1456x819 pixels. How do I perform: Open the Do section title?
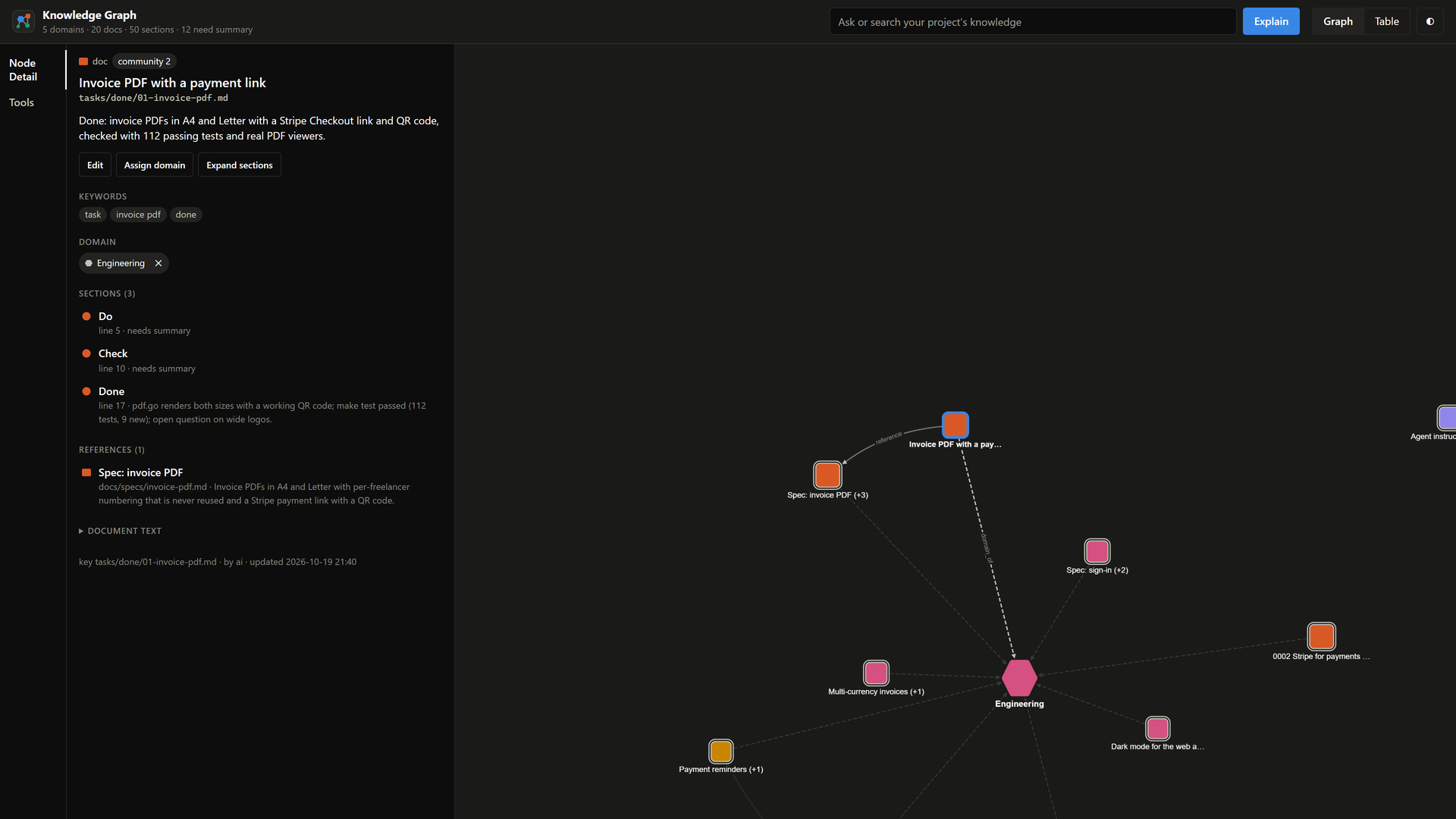click(105, 316)
